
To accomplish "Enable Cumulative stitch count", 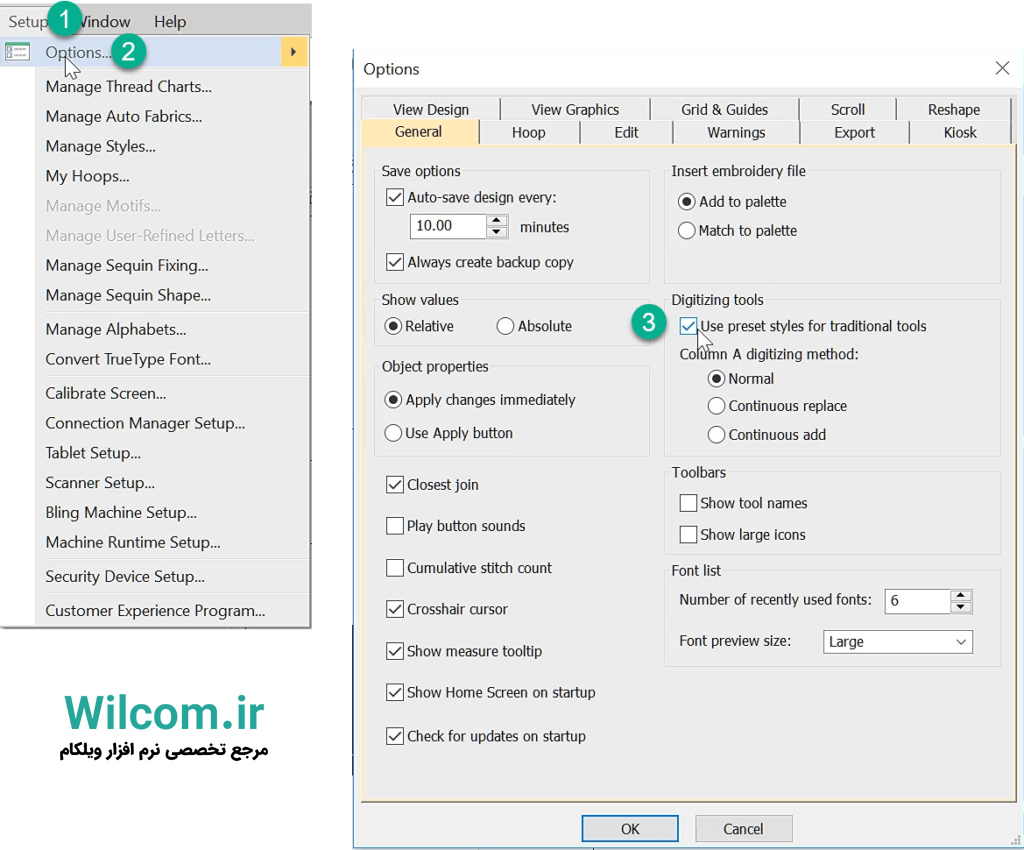I will [394, 567].
